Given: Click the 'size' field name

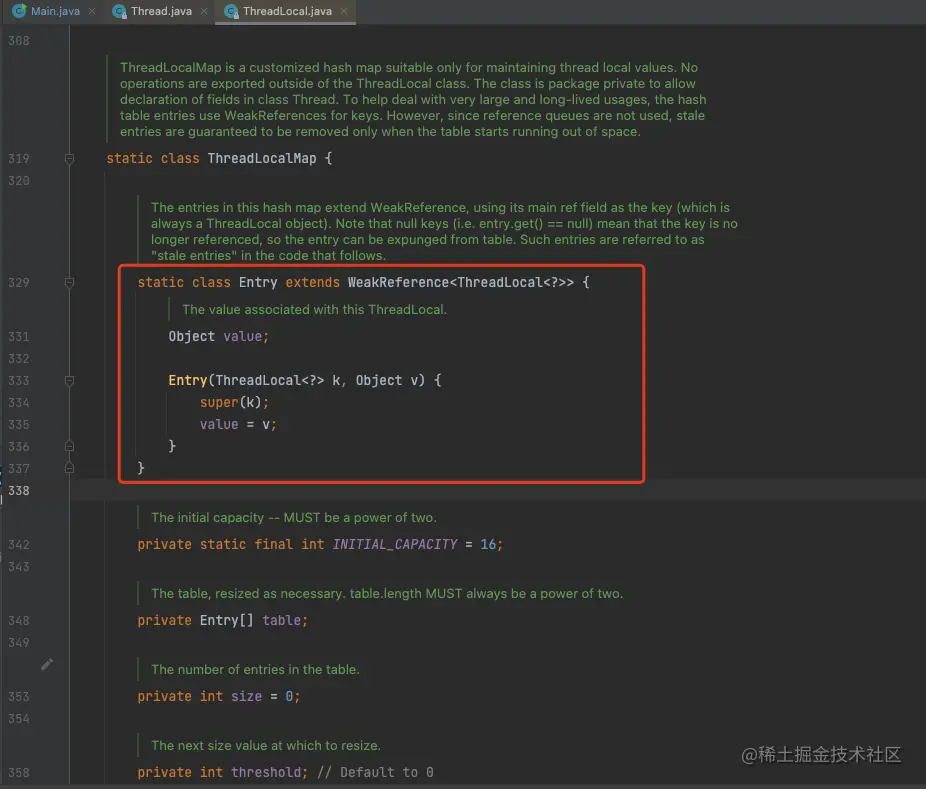Looking at the screenshot, I should tap(246, 697).
